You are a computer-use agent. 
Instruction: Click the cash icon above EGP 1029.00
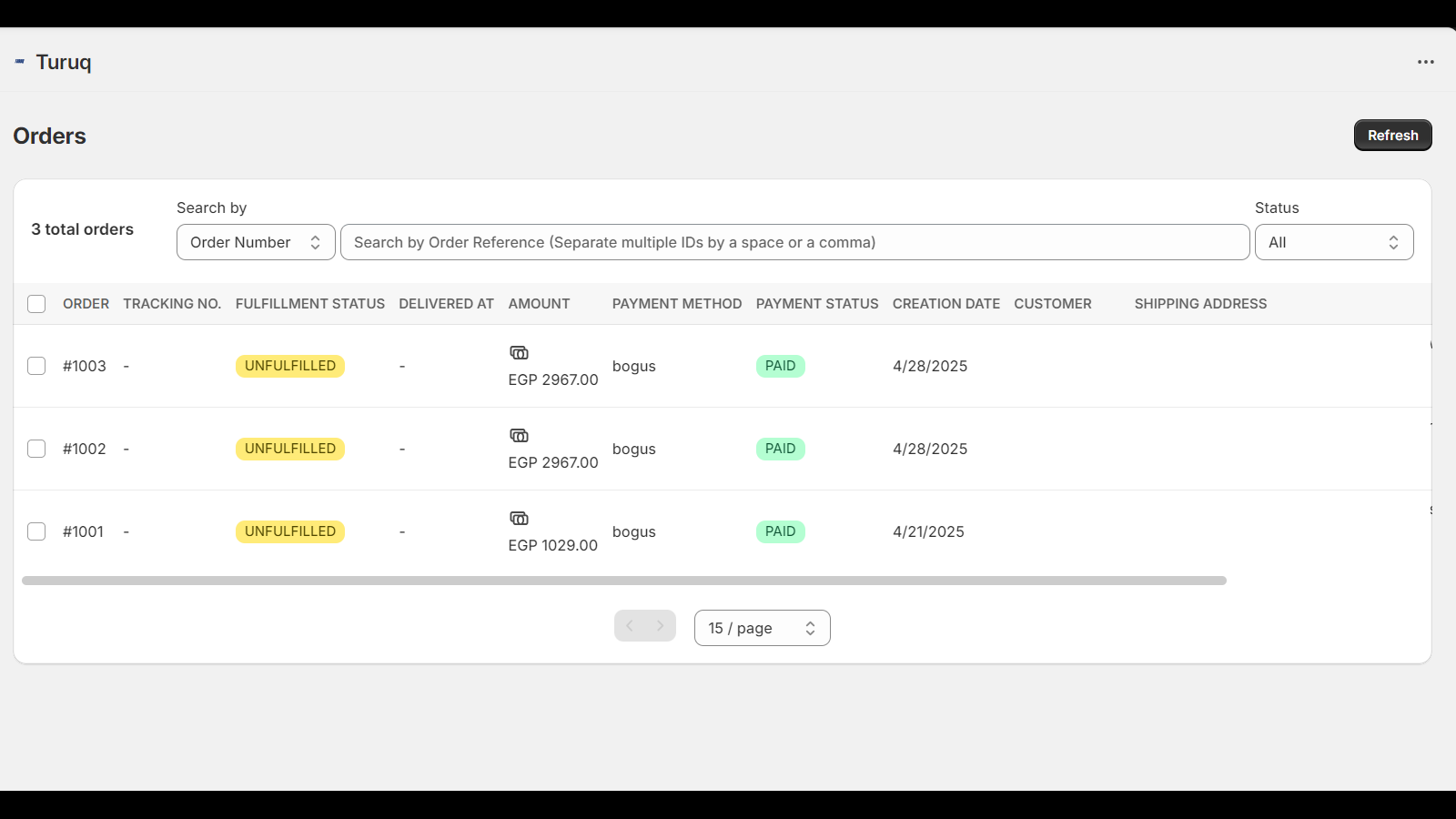pos(518,518)
